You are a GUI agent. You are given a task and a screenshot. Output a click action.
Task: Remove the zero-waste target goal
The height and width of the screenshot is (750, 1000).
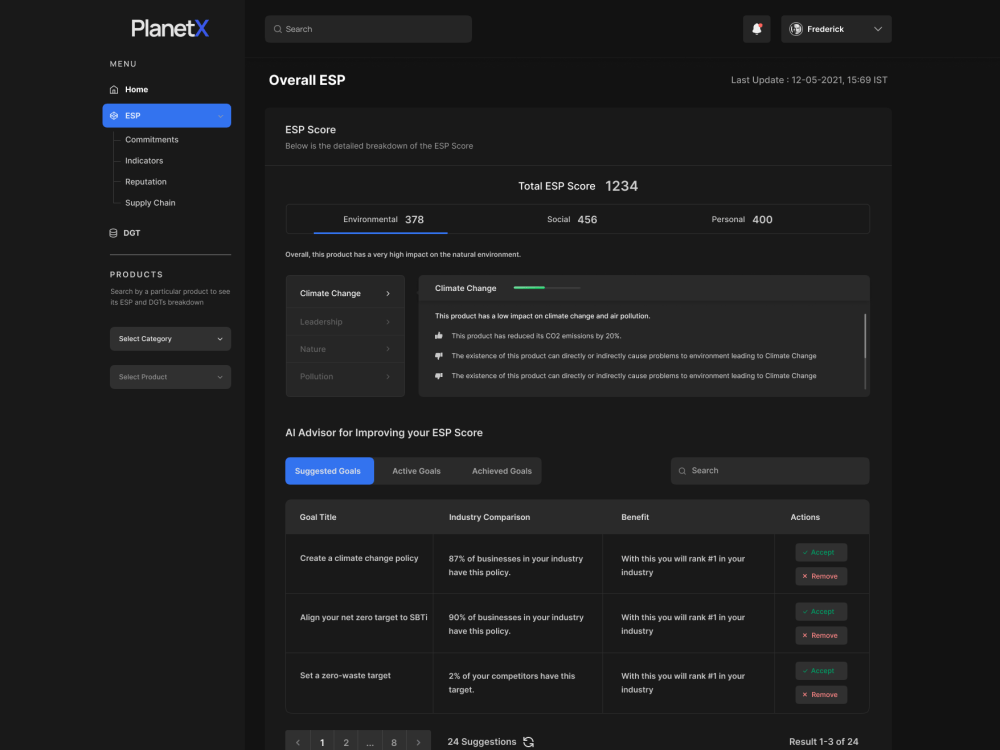click(x=821, y=695)
